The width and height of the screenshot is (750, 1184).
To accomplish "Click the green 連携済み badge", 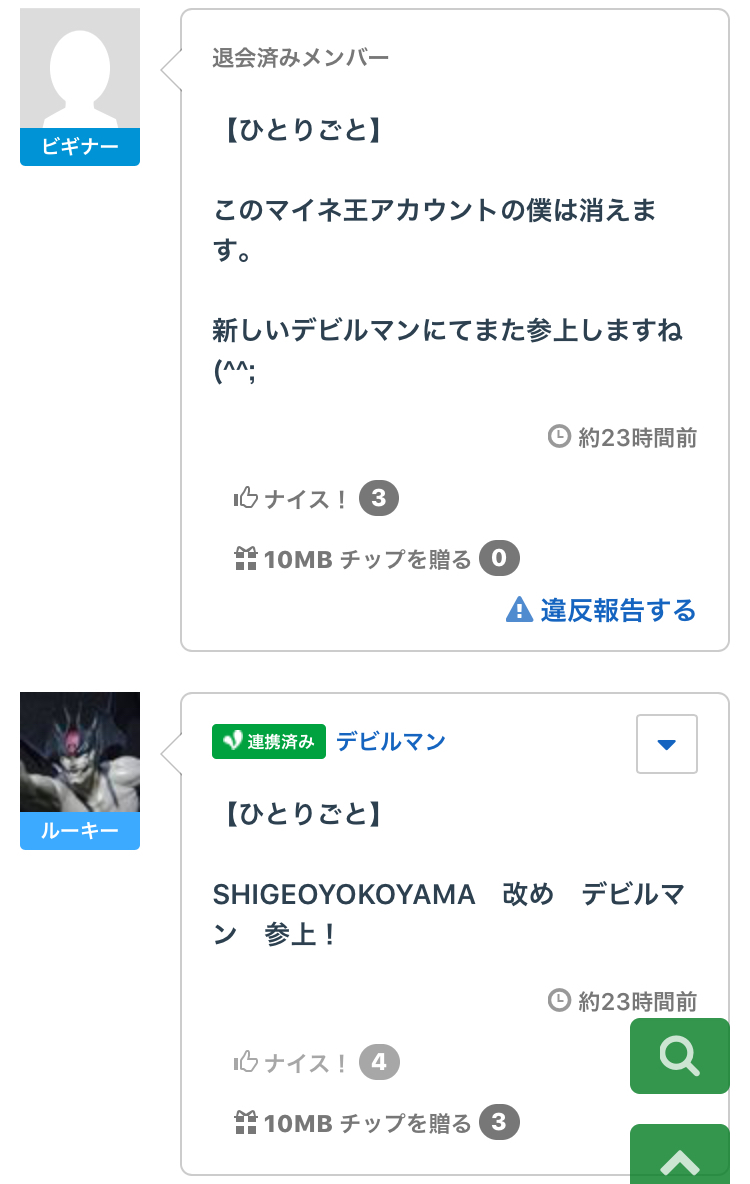I will (x=268, y=741).
